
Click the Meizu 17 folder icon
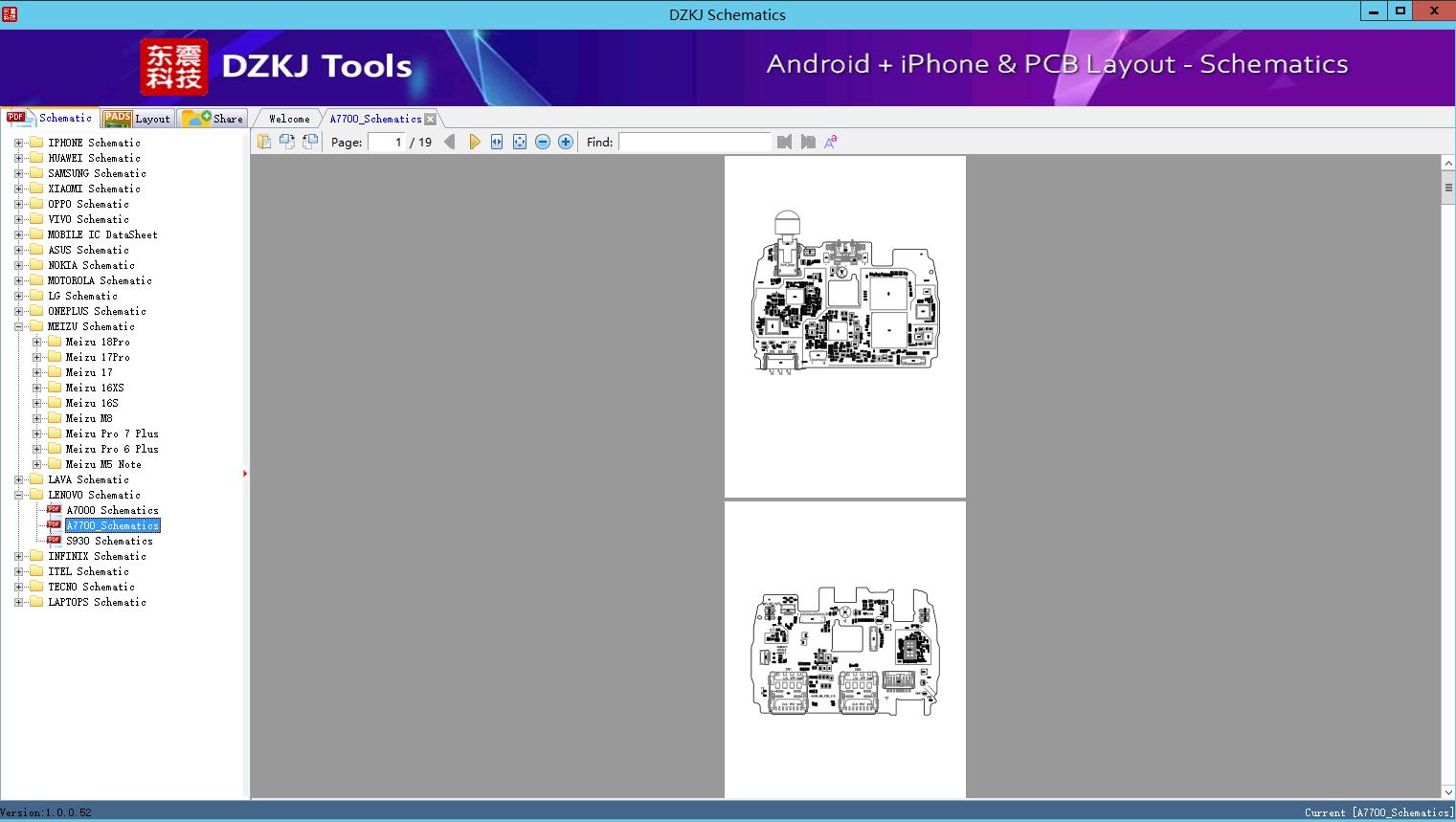click(x=55, y=372)
